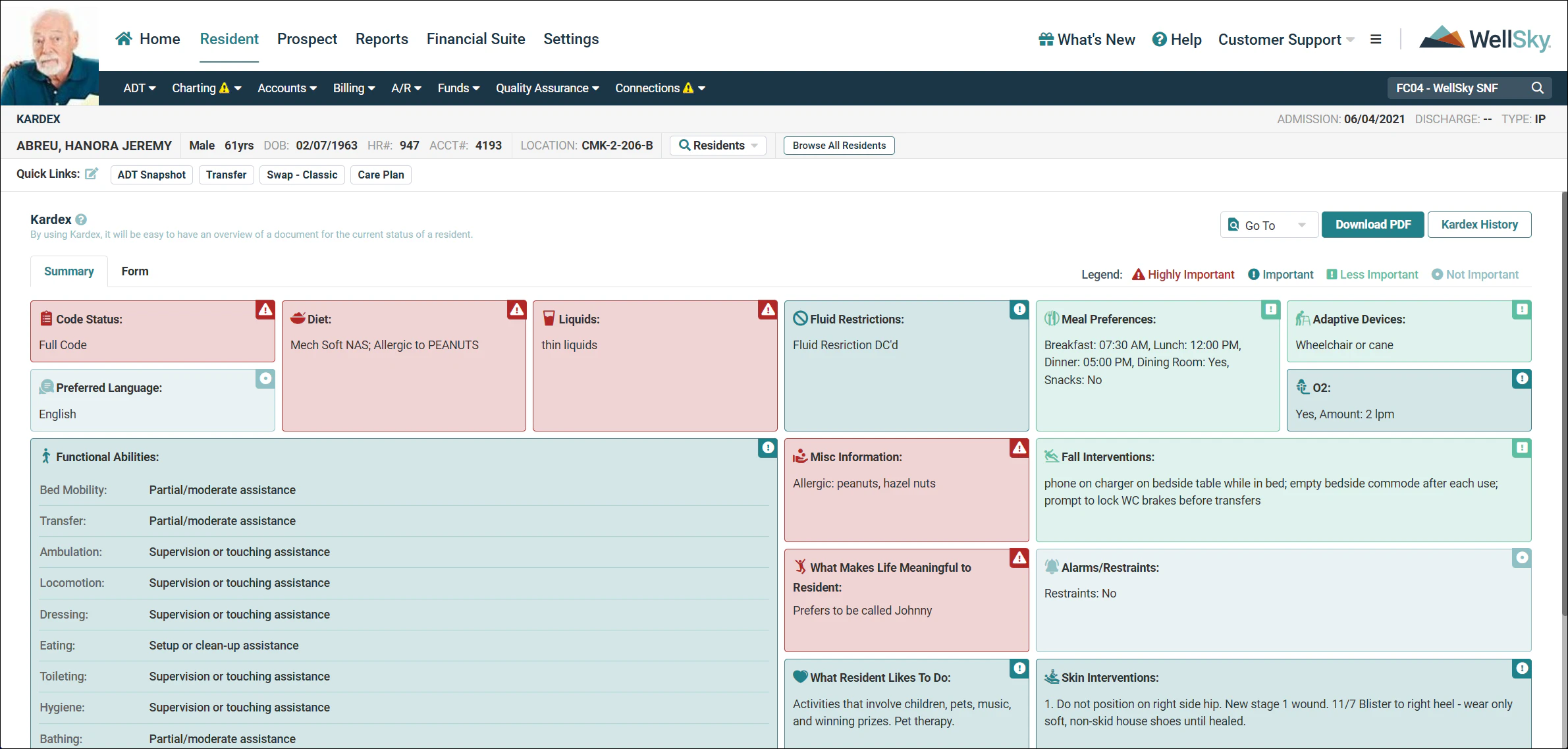
Task: Click the edit pencil icon beside Quick Links
Action: [x=92, y=173]
